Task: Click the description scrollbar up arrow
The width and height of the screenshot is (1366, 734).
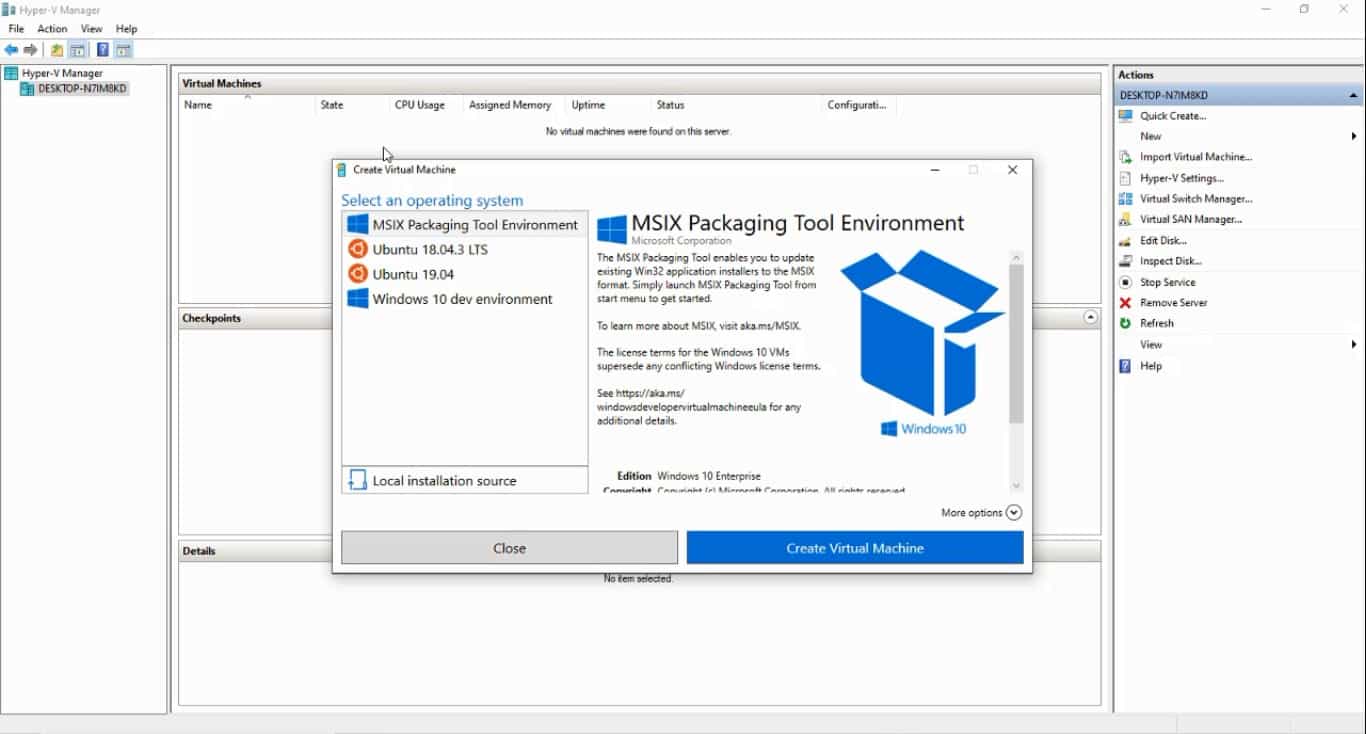Action: point(1016,257)
